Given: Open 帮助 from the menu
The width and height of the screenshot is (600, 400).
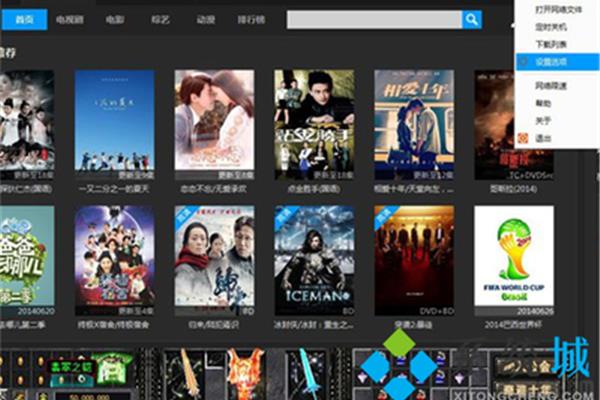Looking at the screenshot, I should pyautogui.click(x=543, y=103).
